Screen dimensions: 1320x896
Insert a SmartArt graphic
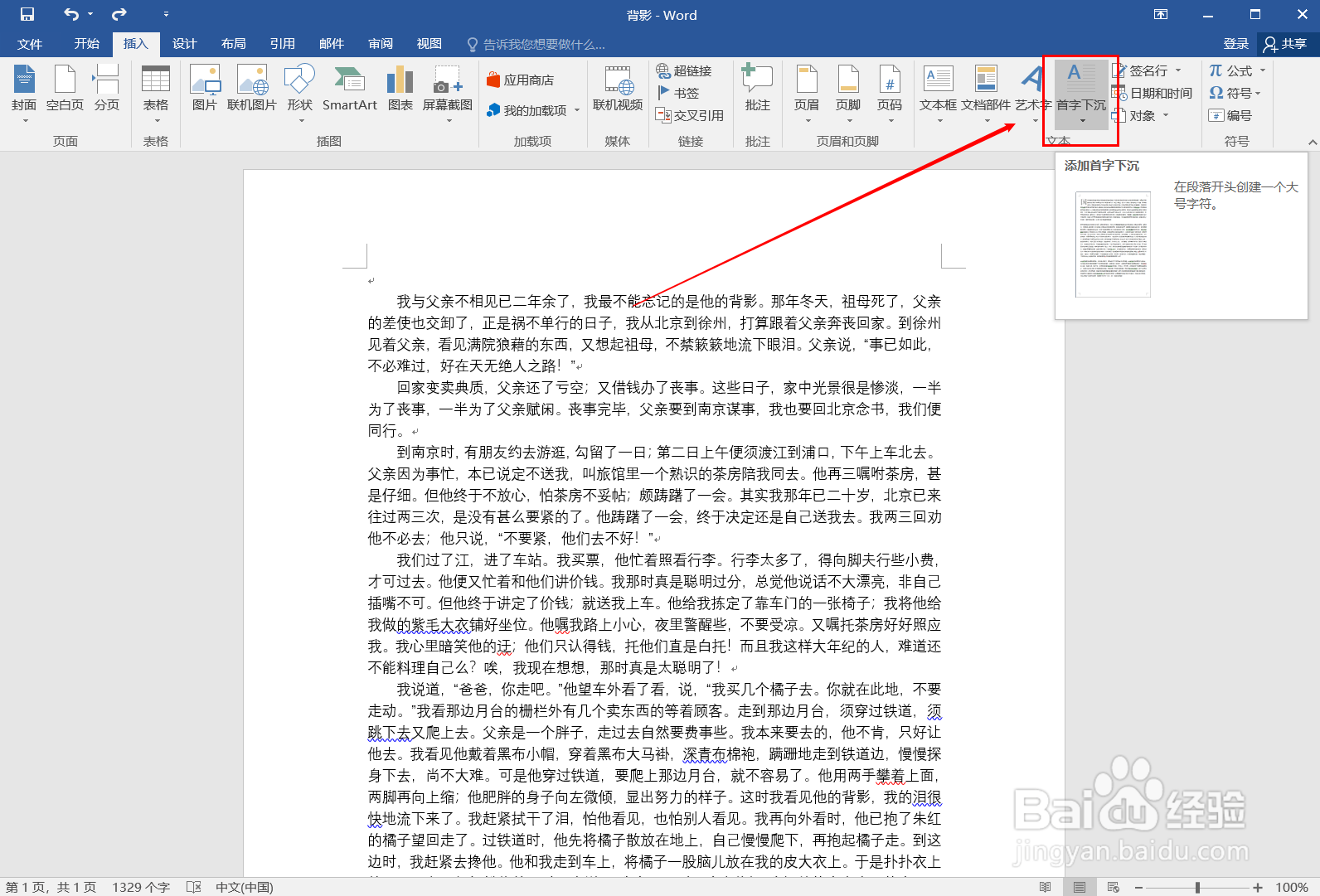coord(350,88)
